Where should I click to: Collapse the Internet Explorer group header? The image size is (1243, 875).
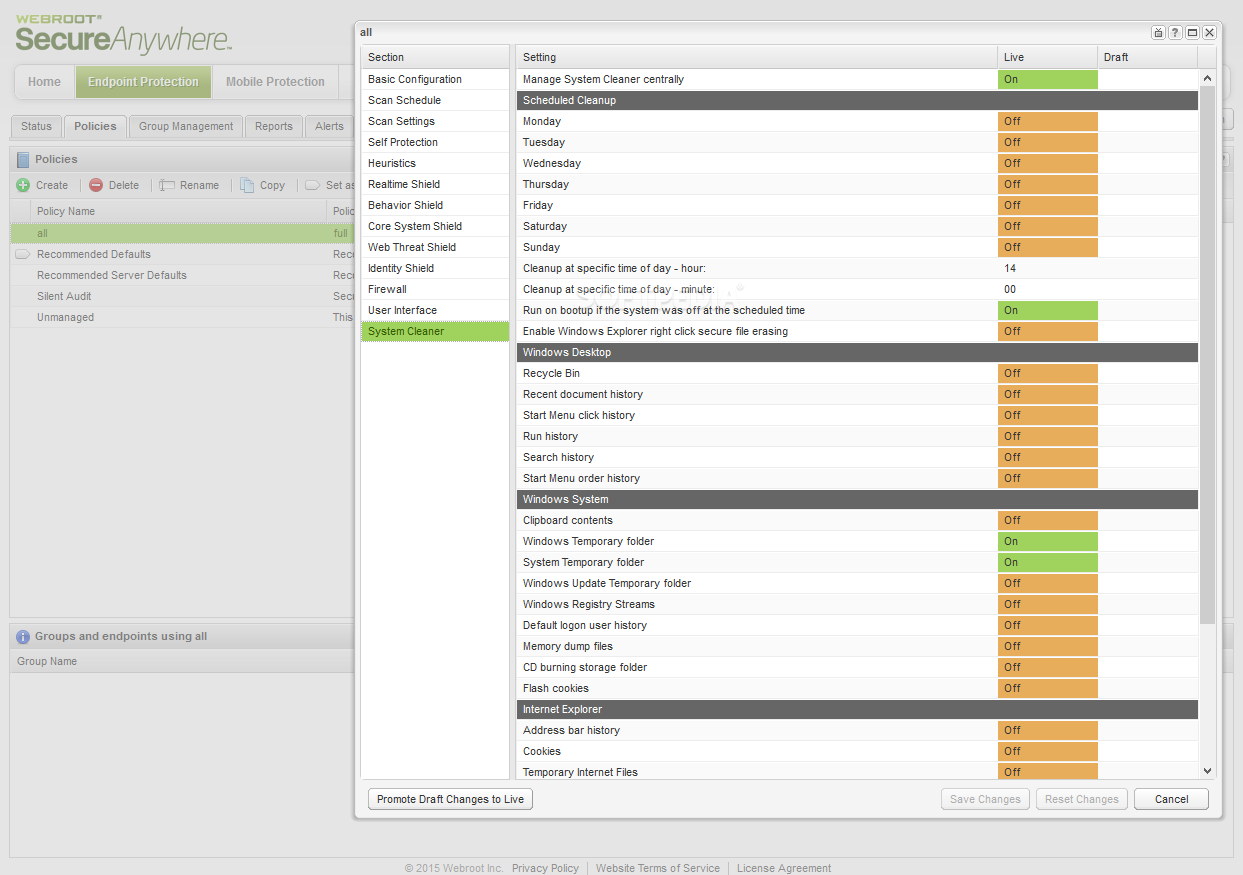coord(857,709)
